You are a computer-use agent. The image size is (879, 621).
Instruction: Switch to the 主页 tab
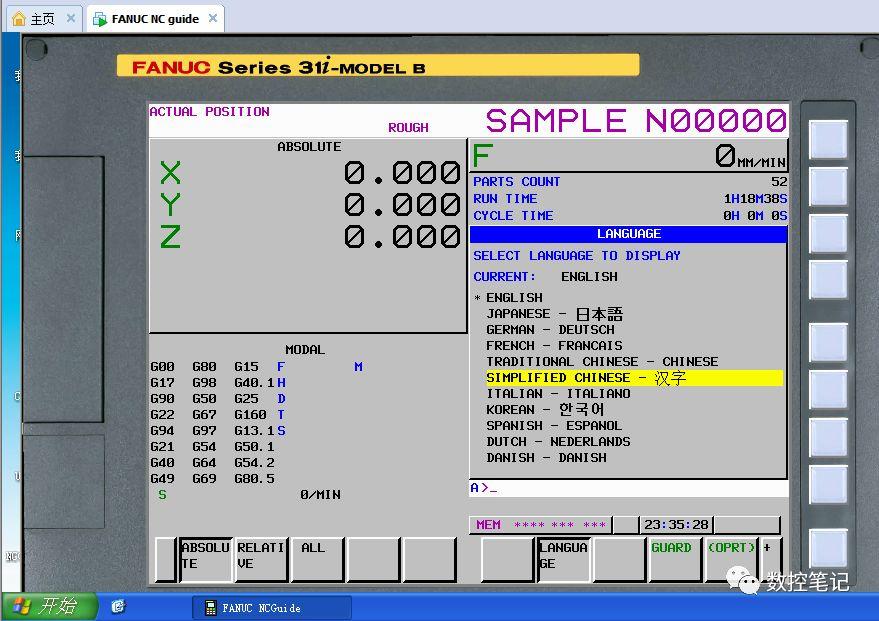(x=40, y=17)
